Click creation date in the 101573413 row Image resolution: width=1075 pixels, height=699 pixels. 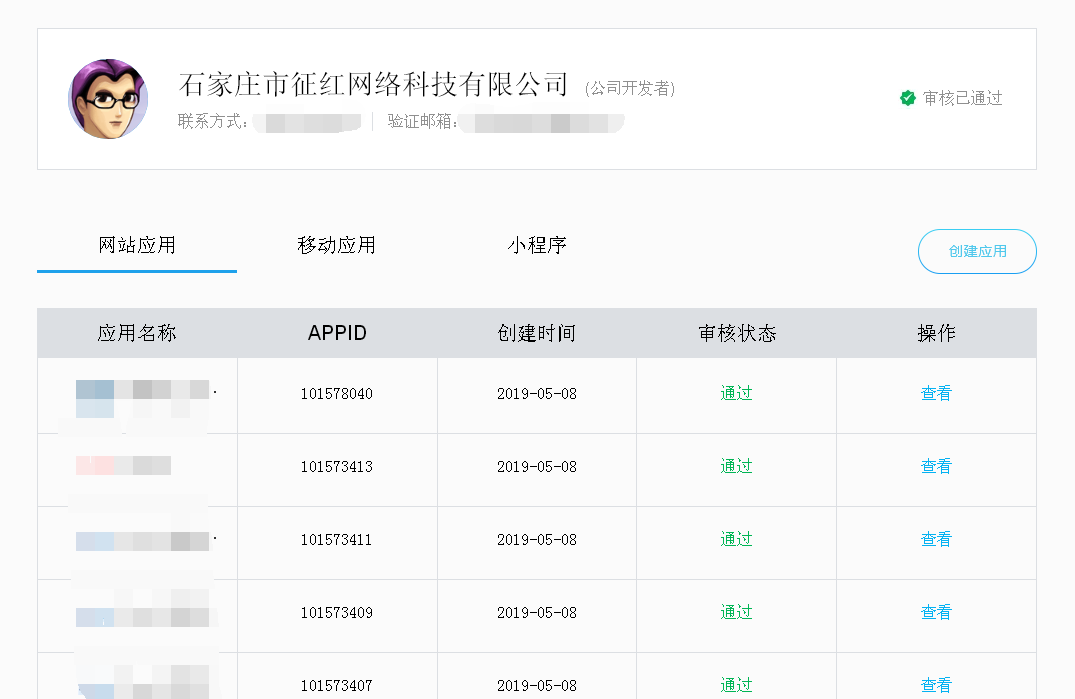click(537, 467)
